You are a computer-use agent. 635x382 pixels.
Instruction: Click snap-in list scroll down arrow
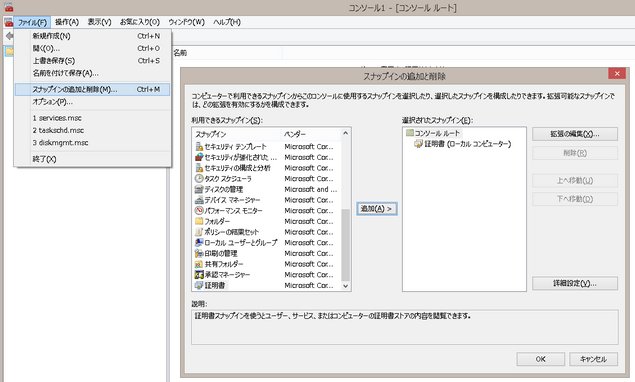[x=345, y=286]
